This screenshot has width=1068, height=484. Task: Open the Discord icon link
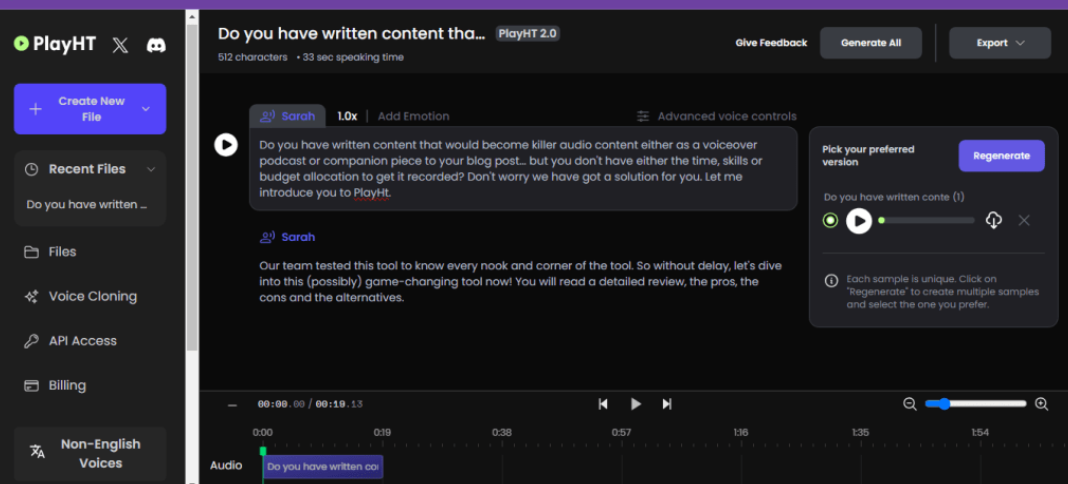tap(157, 45)
